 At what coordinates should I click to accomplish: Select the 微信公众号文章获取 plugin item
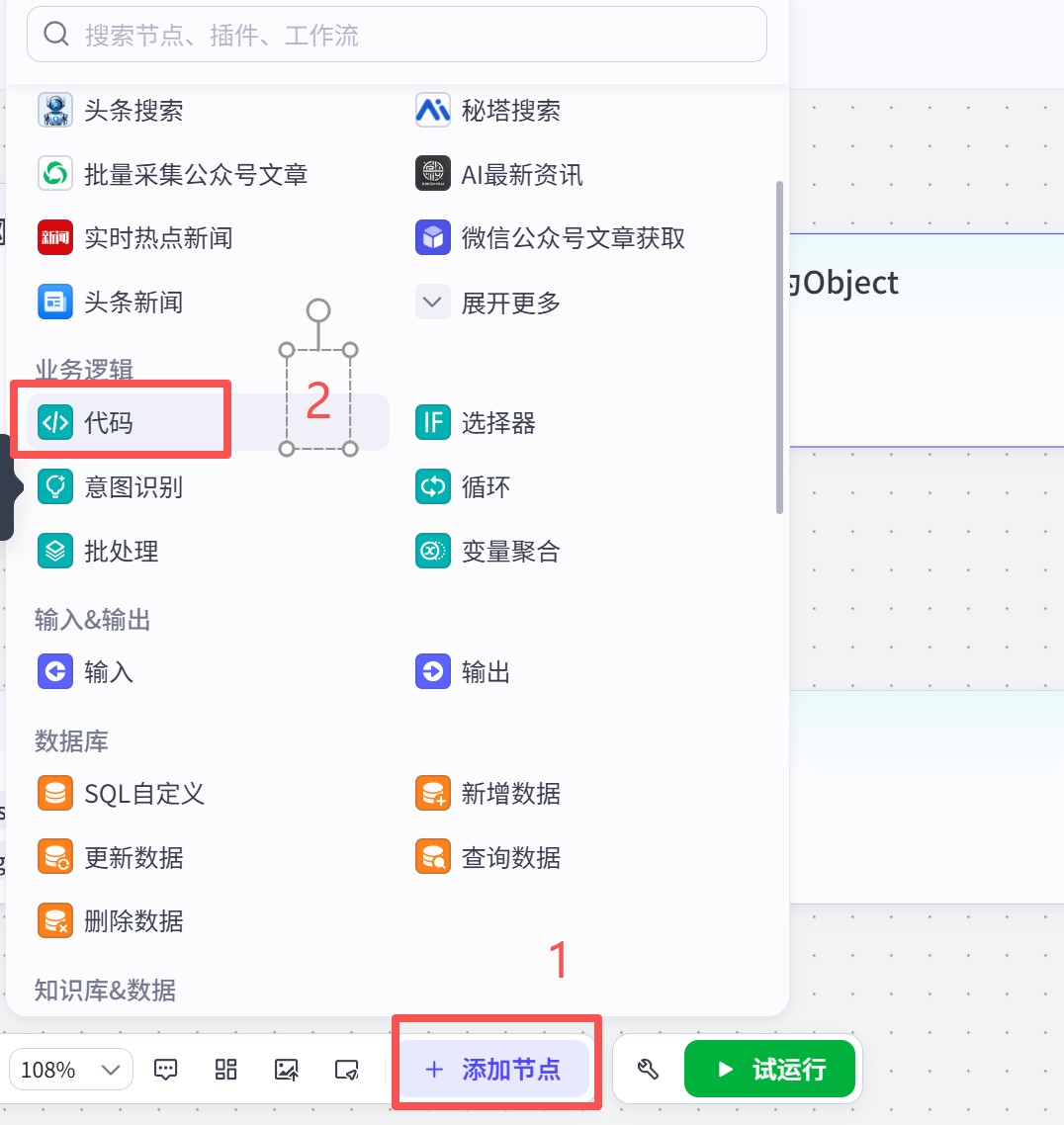[572, 238]
